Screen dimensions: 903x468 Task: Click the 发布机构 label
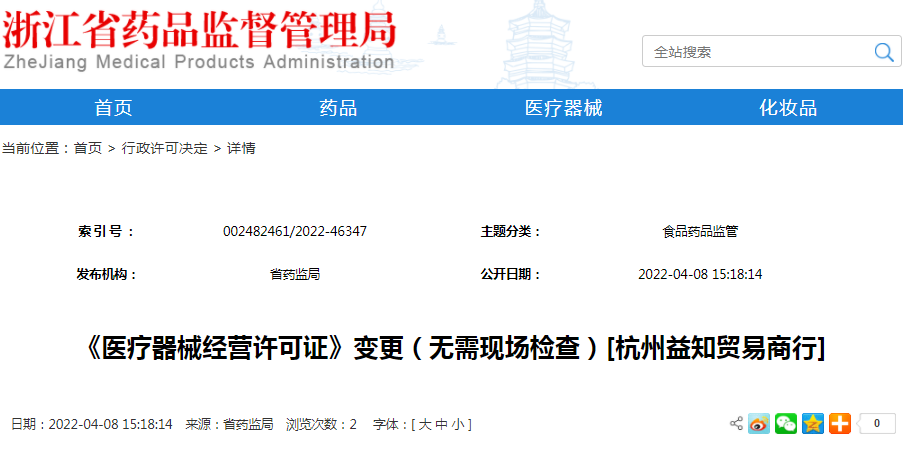click(107, 274)
